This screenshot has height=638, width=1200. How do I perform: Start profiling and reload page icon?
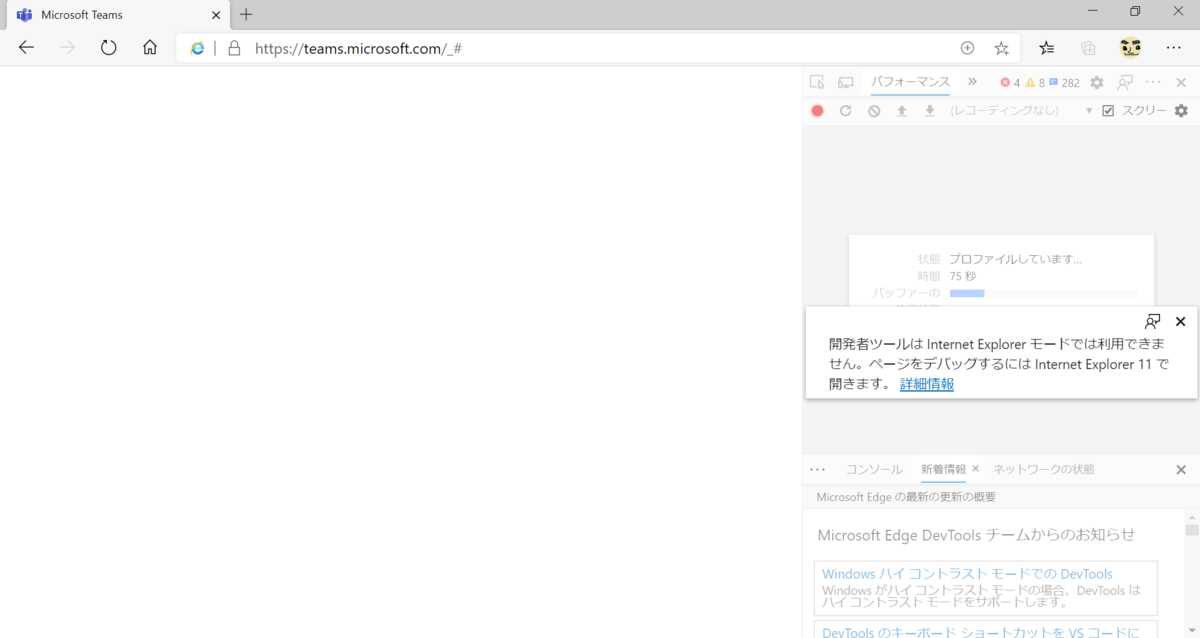point(845,111)
